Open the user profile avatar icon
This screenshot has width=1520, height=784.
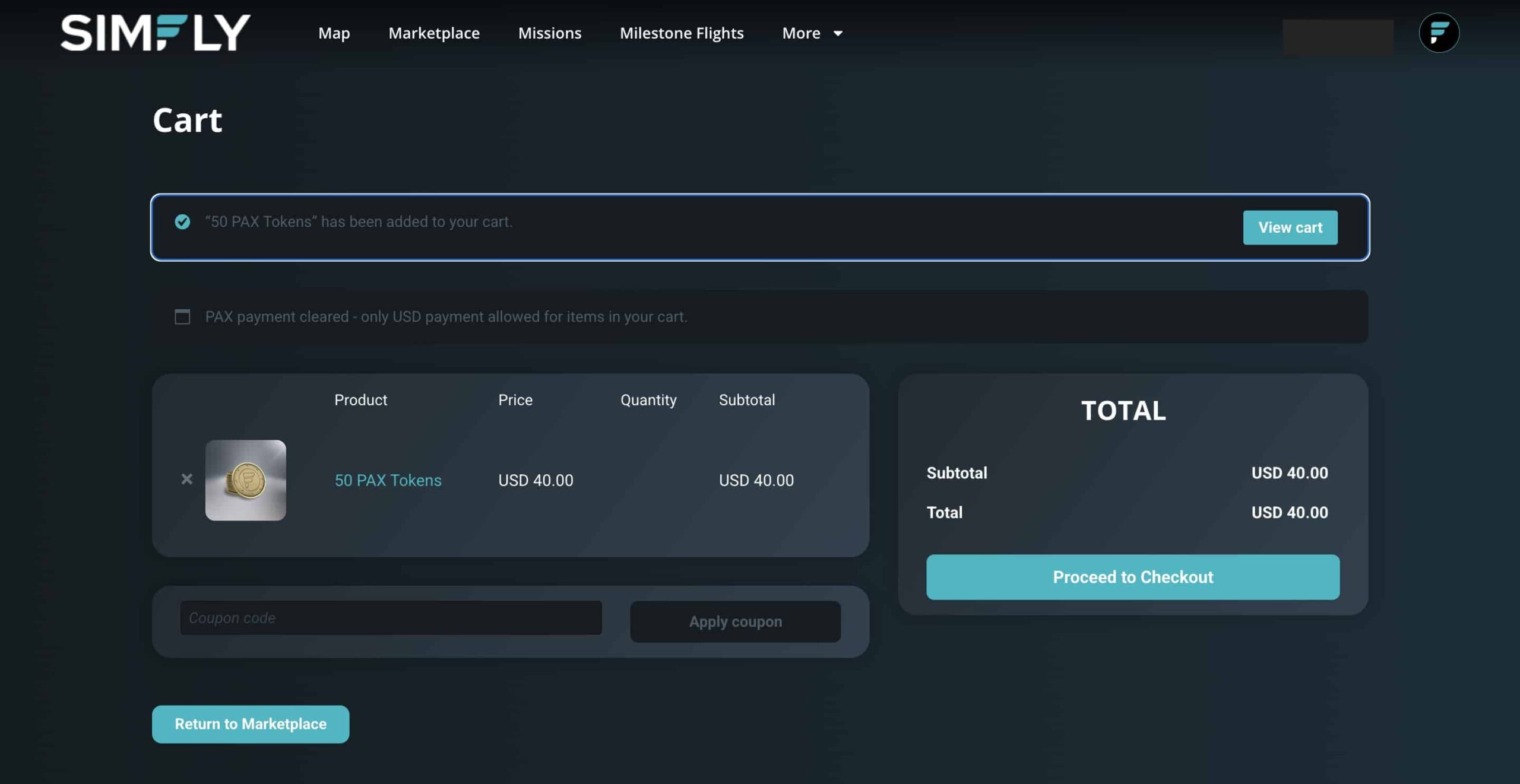1439,33
